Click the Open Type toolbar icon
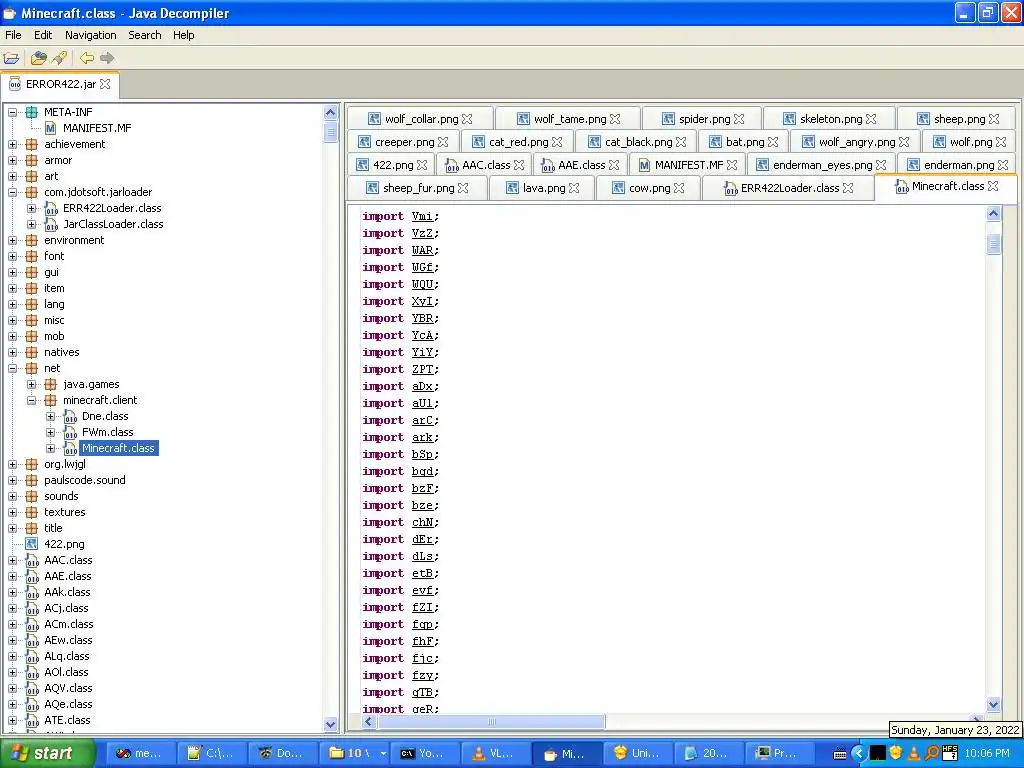The height and width of the screenshot is (768, 1024). [39, 58]
